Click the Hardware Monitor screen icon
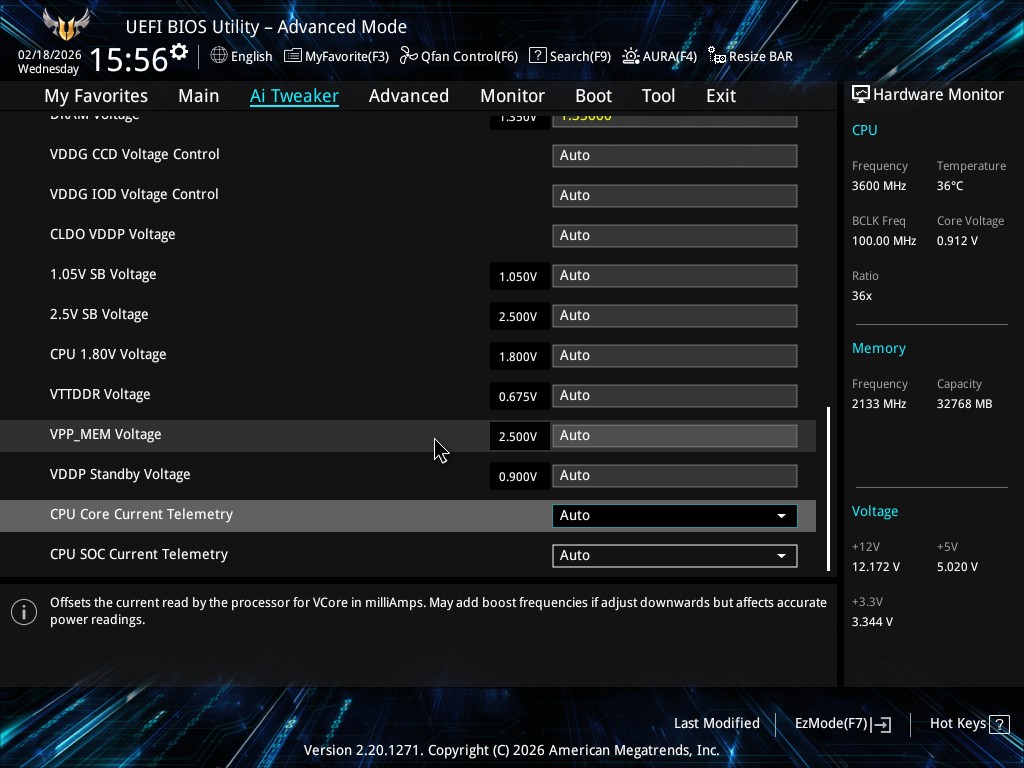 pos(861,94)
